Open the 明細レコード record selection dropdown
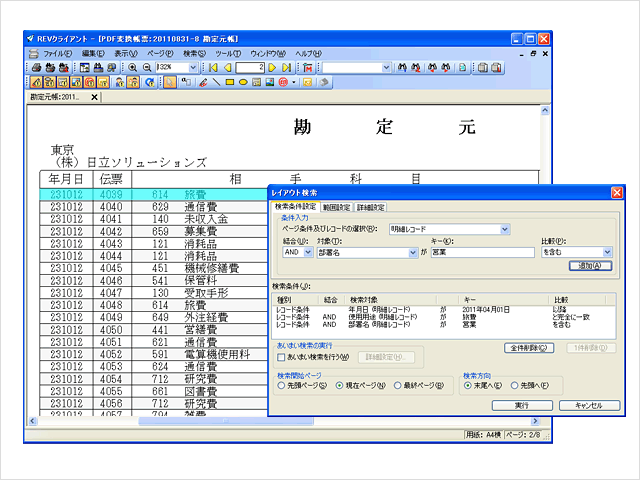640x480 pixels. [x=504, y=229]
